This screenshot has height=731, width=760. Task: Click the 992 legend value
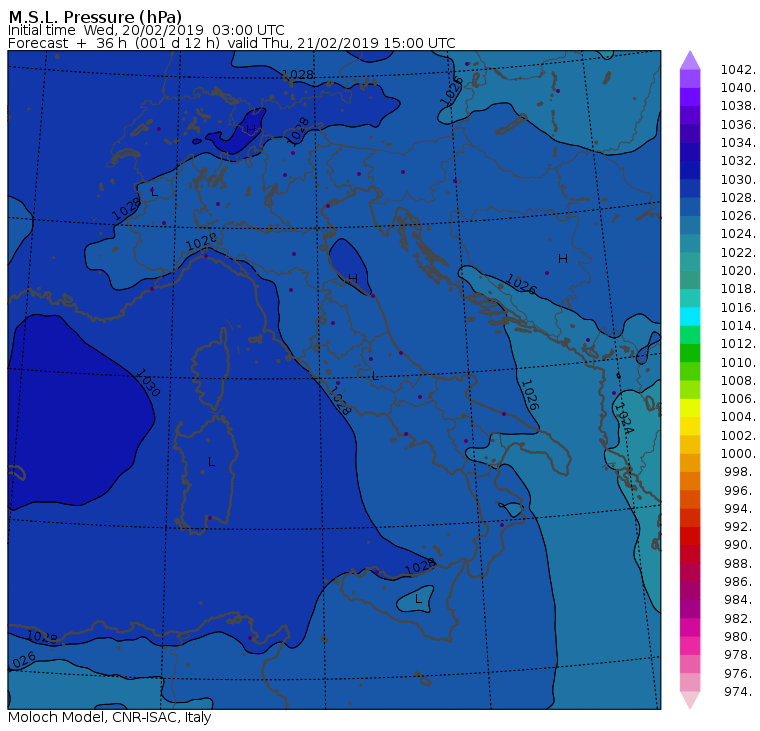coord(740,526)
